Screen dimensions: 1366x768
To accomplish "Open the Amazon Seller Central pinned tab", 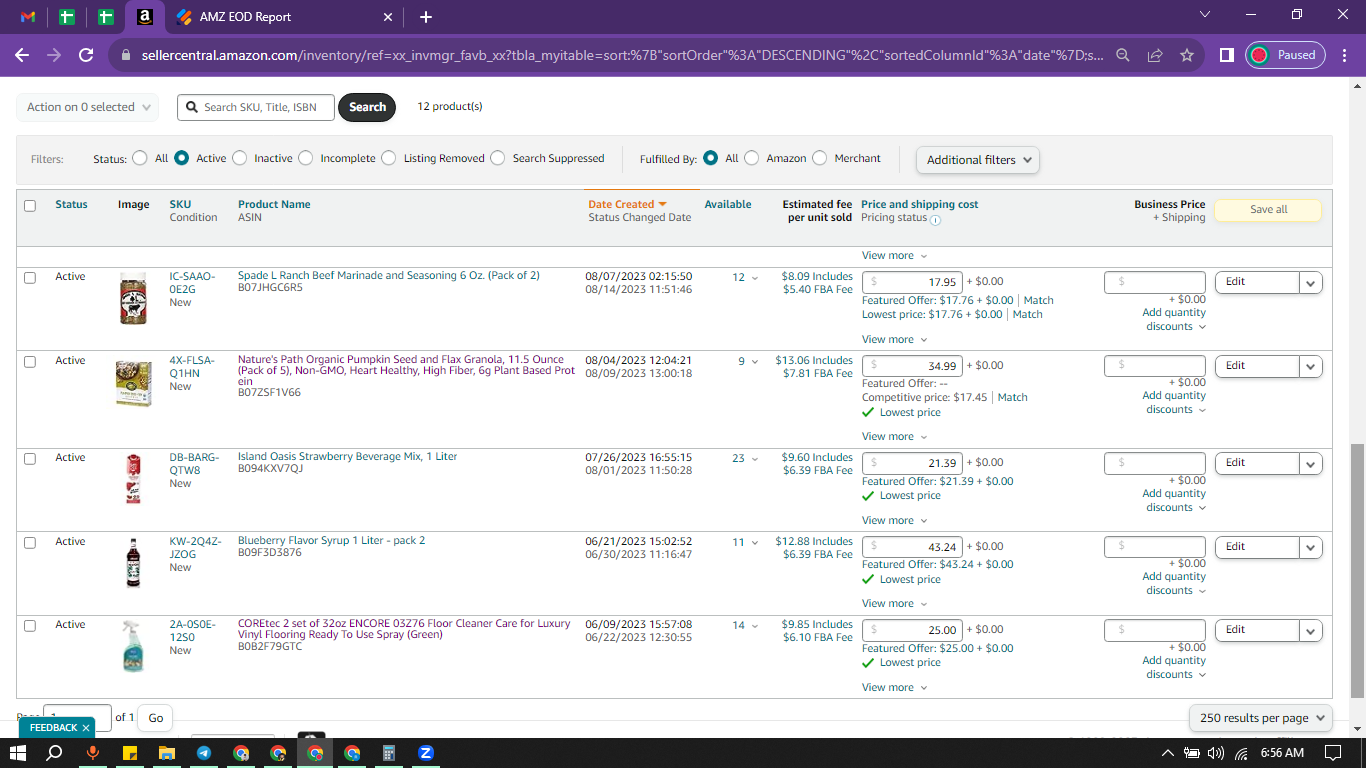I will click(x=145, y=17).
